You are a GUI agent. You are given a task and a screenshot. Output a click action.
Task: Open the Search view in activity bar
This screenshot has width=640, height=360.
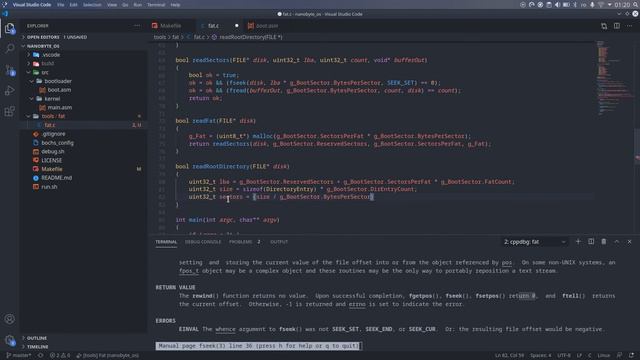9,49
